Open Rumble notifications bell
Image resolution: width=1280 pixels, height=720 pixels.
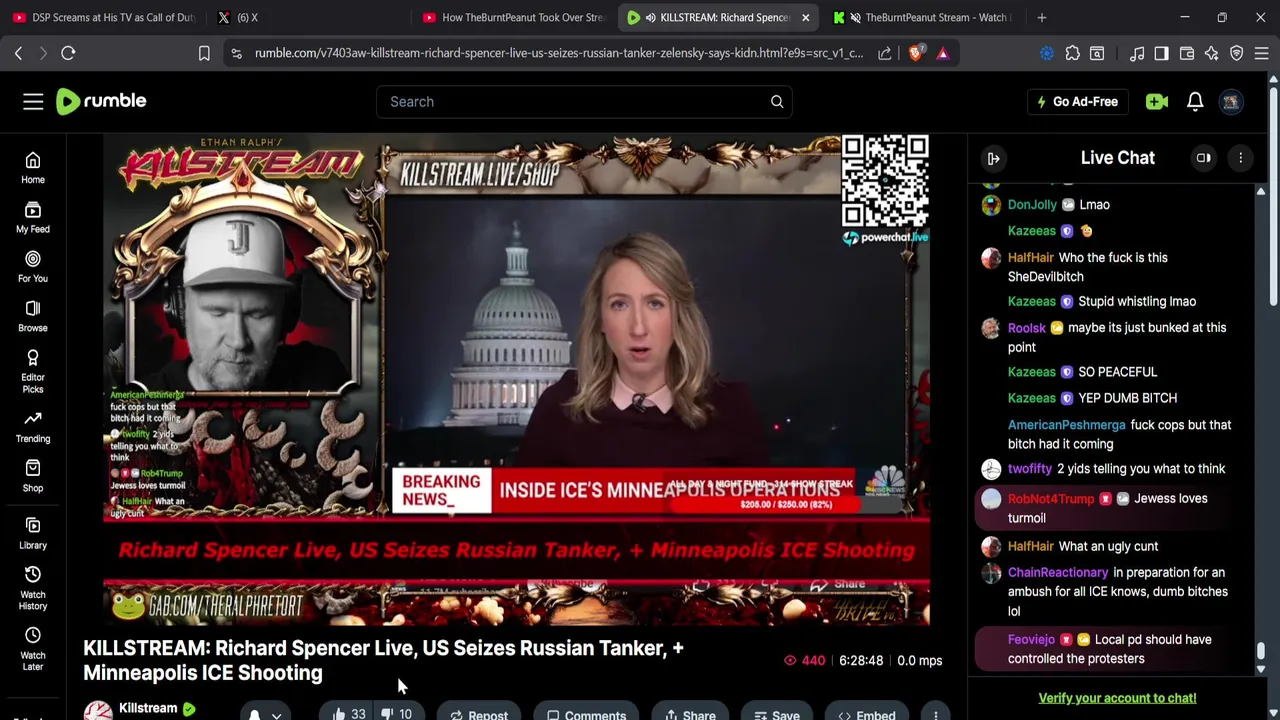tap(1195, 101)
